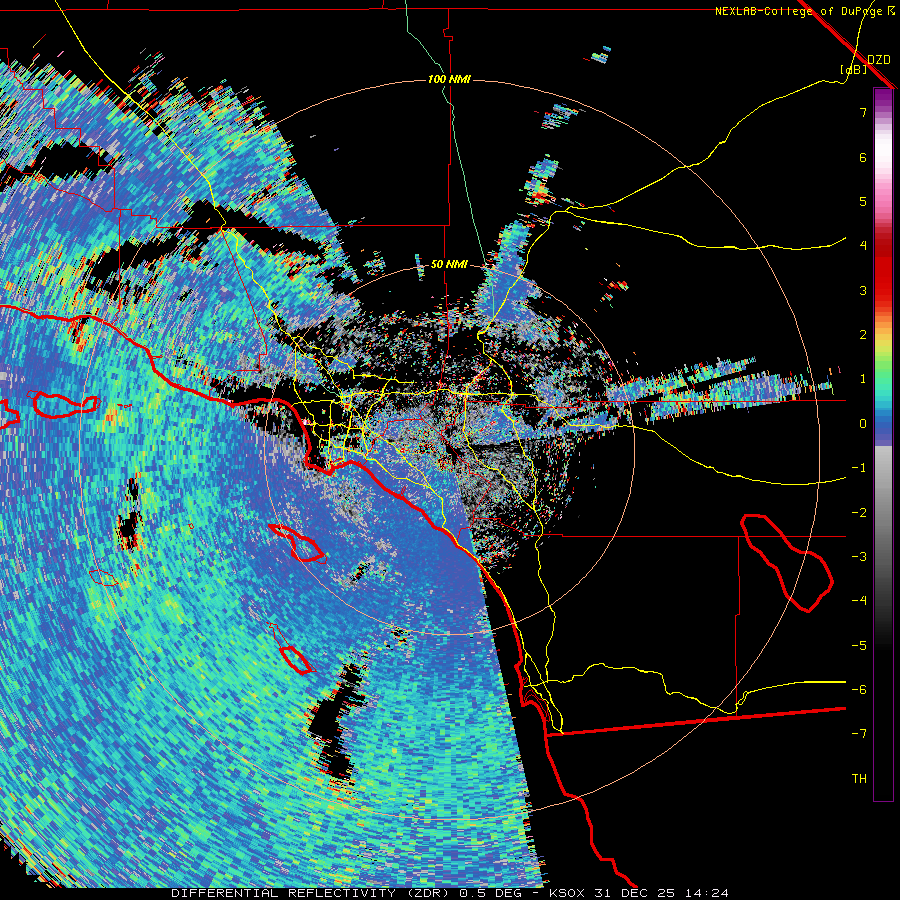Viewport: 900px width, 900px height.
Task: Click the positive 1 value on the scale
Action: (x=863, y=379)
